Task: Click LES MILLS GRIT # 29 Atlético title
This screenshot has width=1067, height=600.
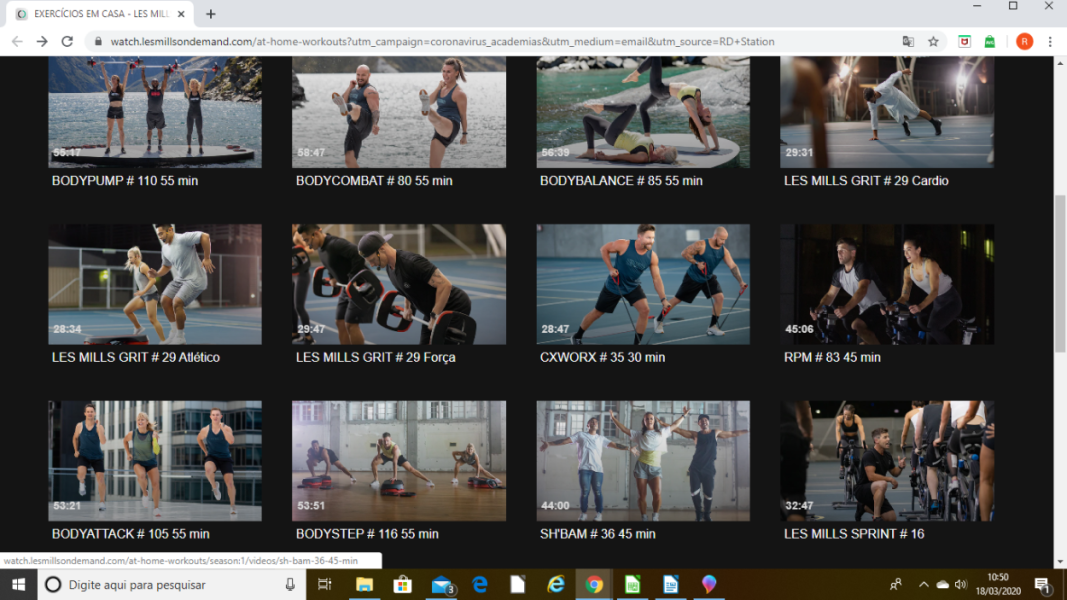Action: [135, 357]
